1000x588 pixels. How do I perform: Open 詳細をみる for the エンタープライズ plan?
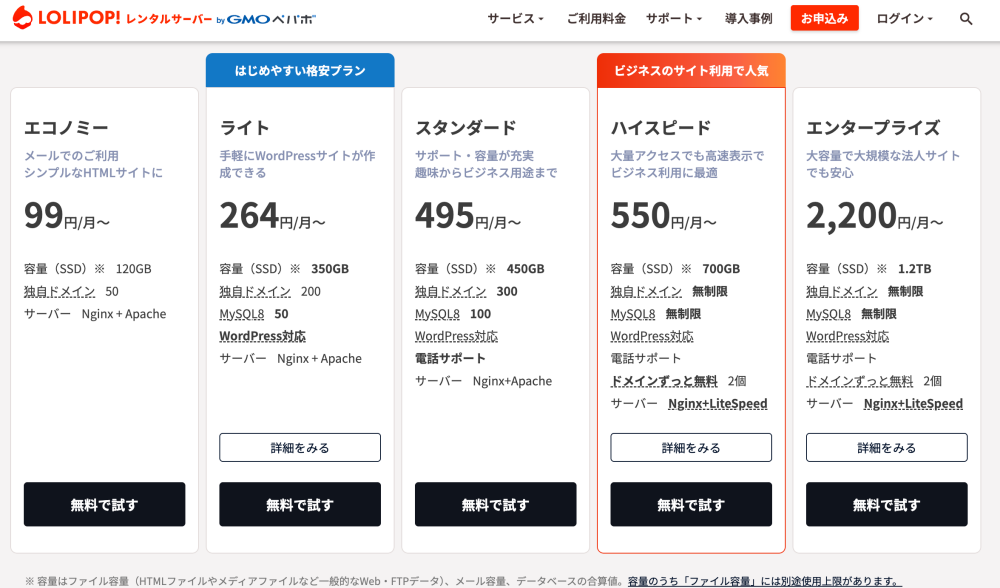(x=886, y=447)
